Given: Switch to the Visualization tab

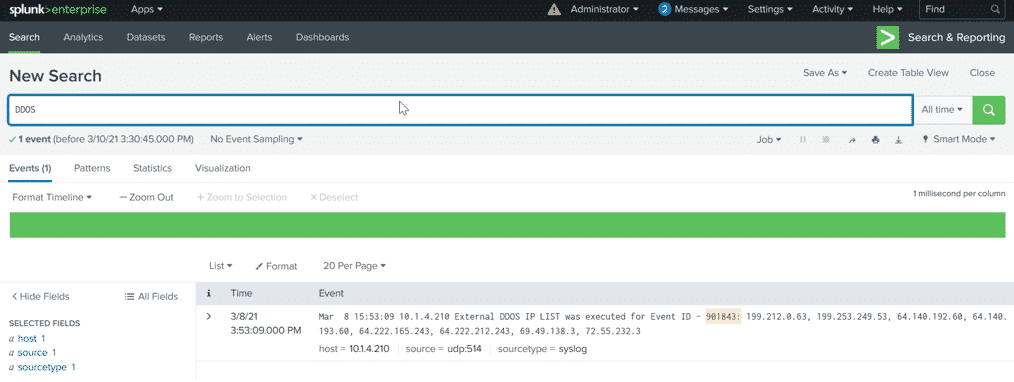Looking at the screenshot, I should (222, 168).
